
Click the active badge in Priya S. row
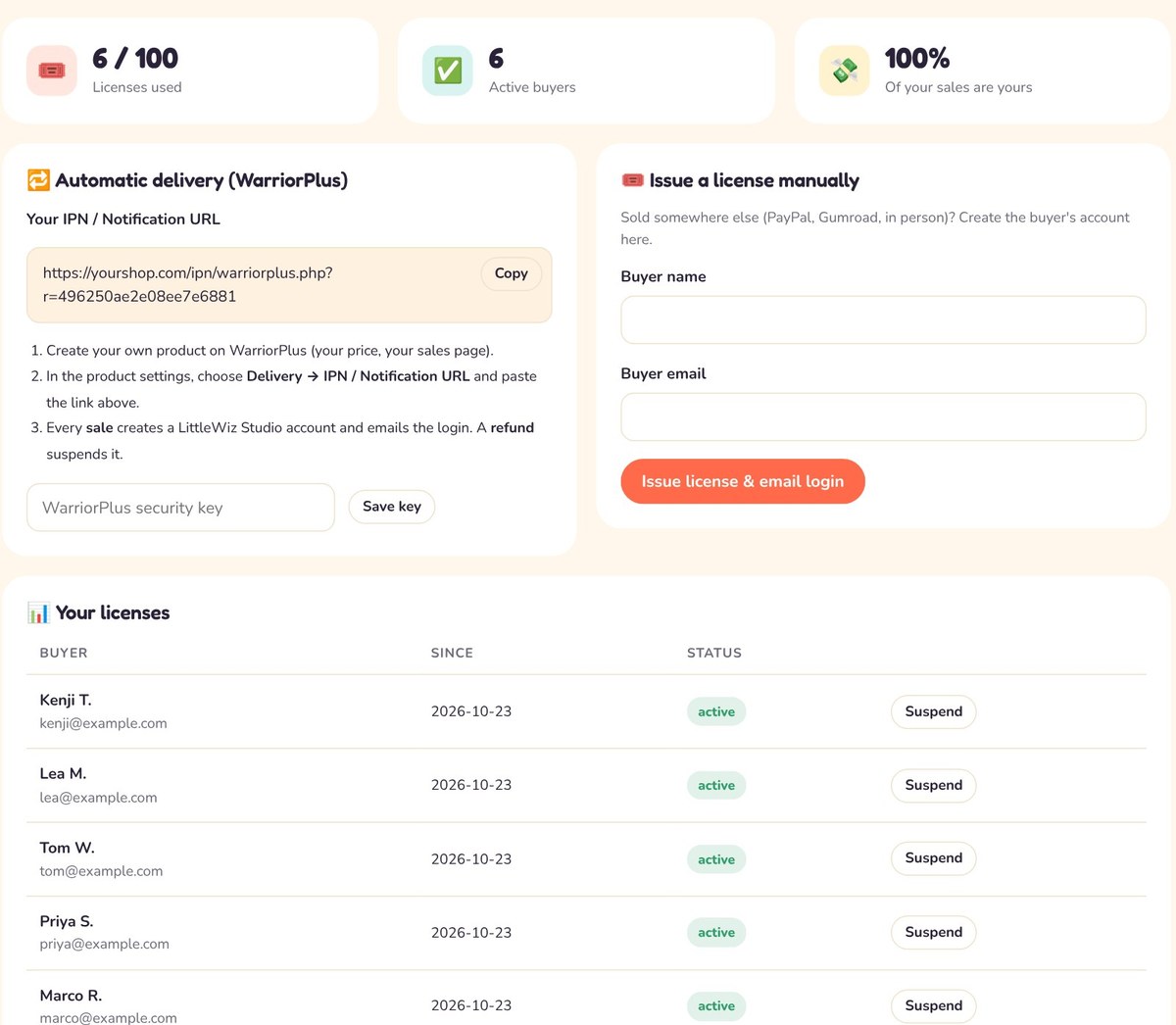click(x=716, y=932)
